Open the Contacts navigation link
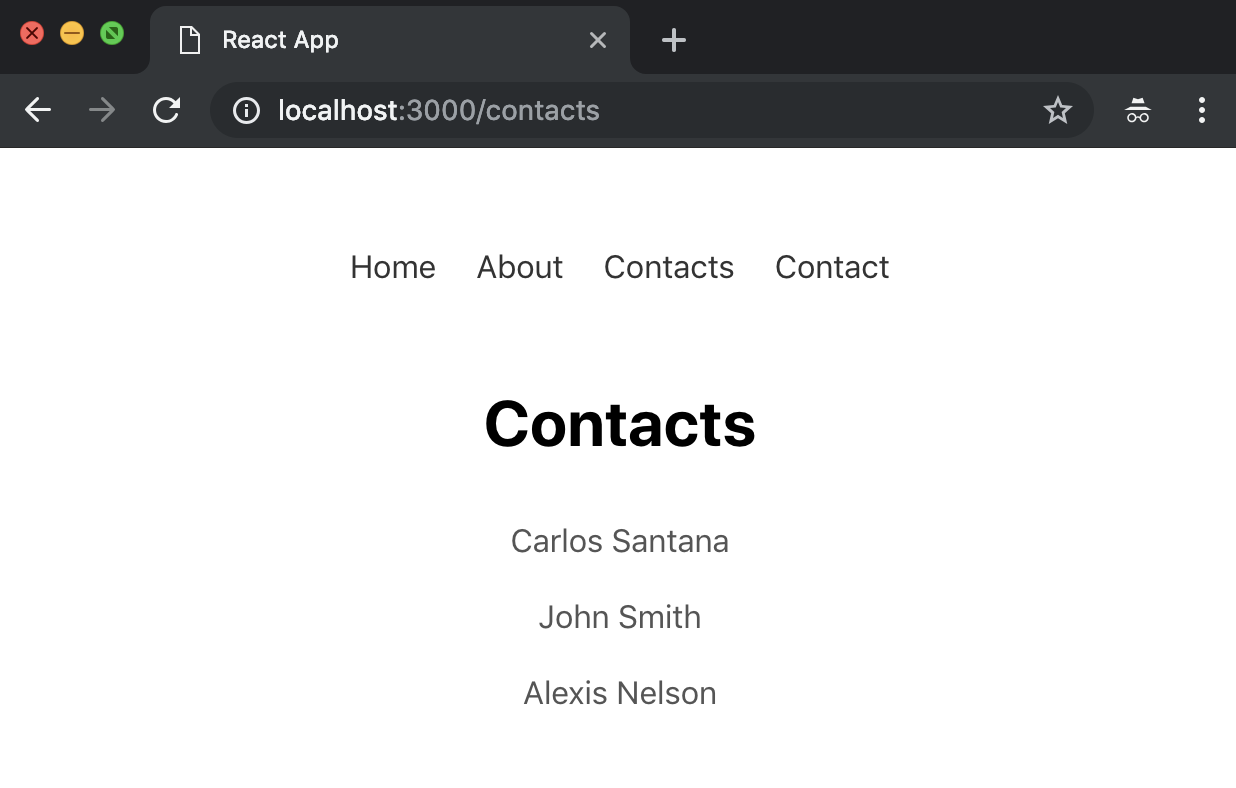 [669, 267]
